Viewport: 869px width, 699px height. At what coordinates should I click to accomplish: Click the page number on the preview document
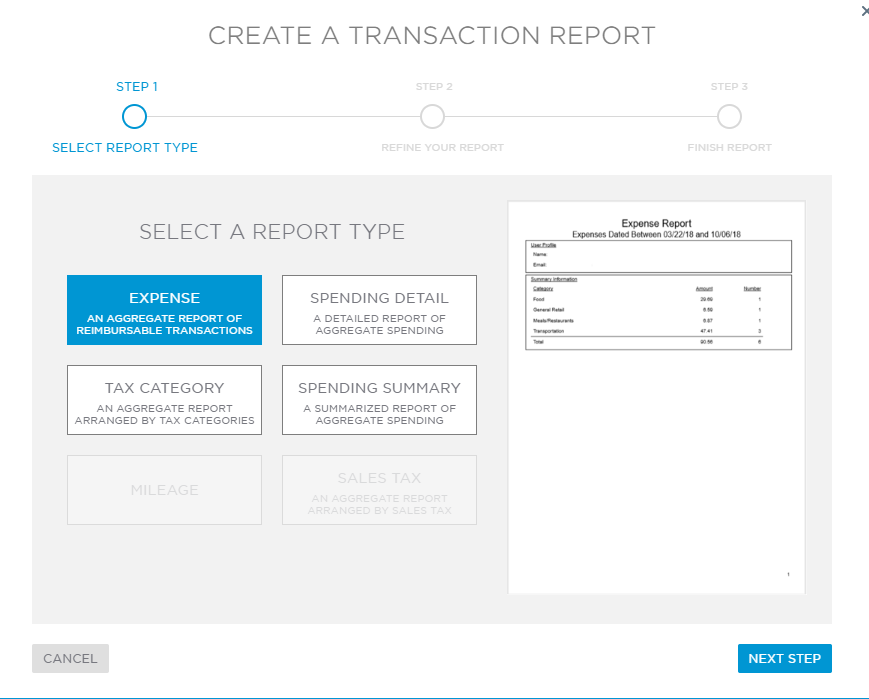(x=786, y=573)
